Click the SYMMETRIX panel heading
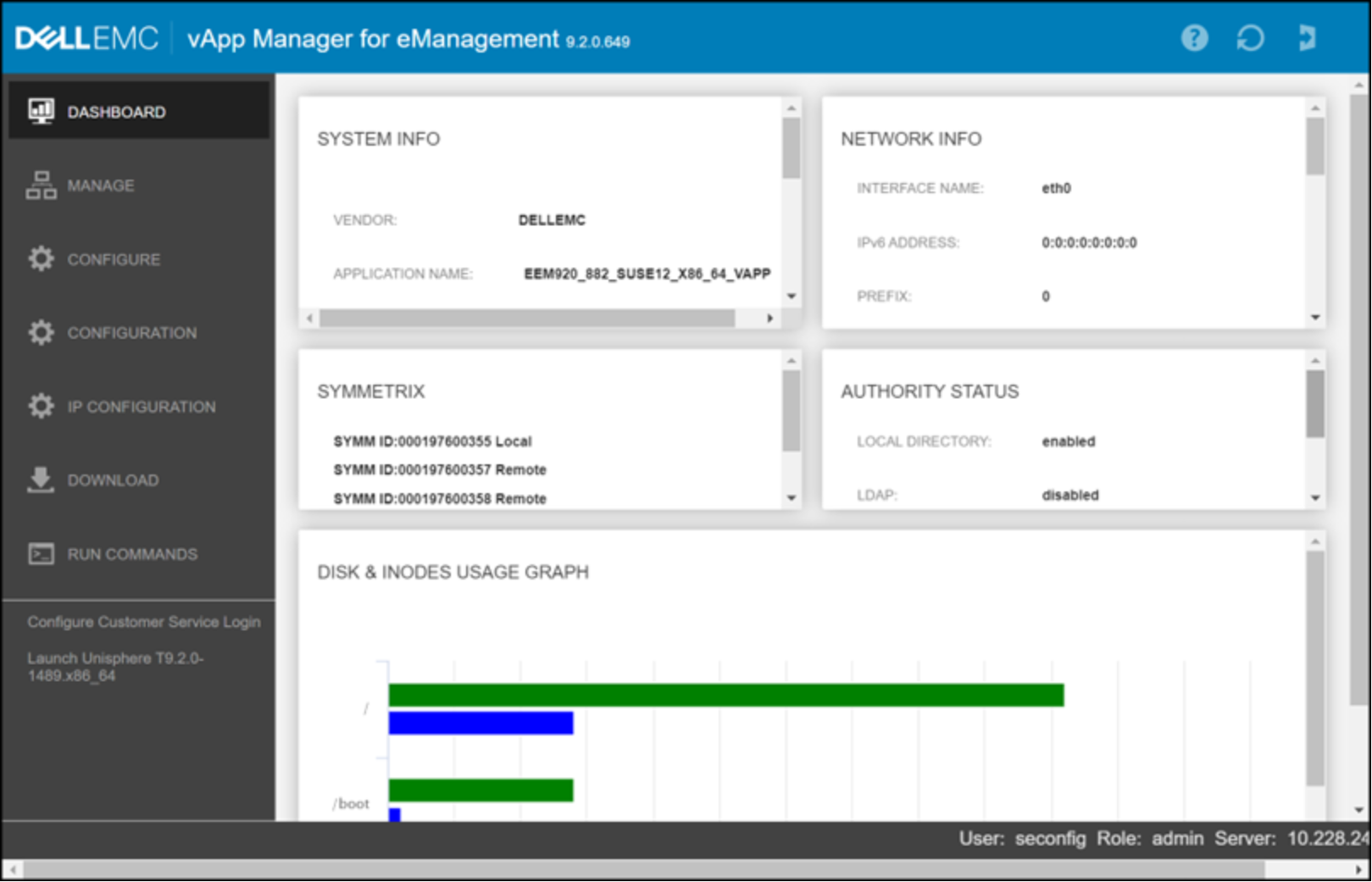This screenshot has width=1372, height=882. click(x=371, y=391)
